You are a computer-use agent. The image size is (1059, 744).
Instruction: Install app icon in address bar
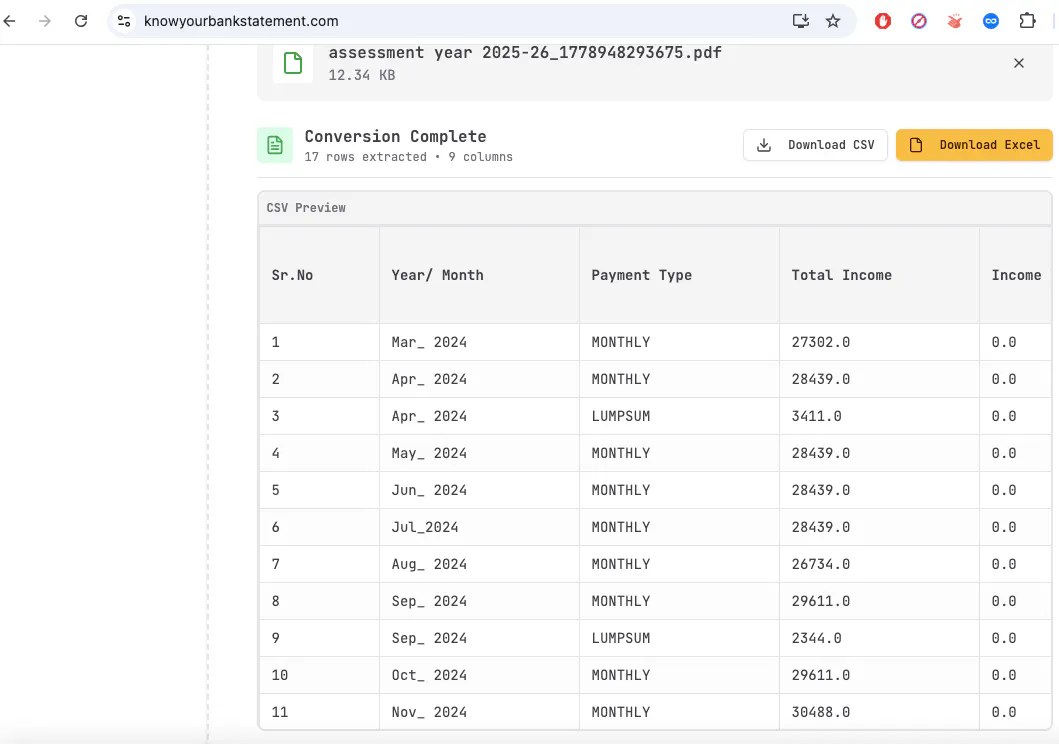tap(800, 21)
